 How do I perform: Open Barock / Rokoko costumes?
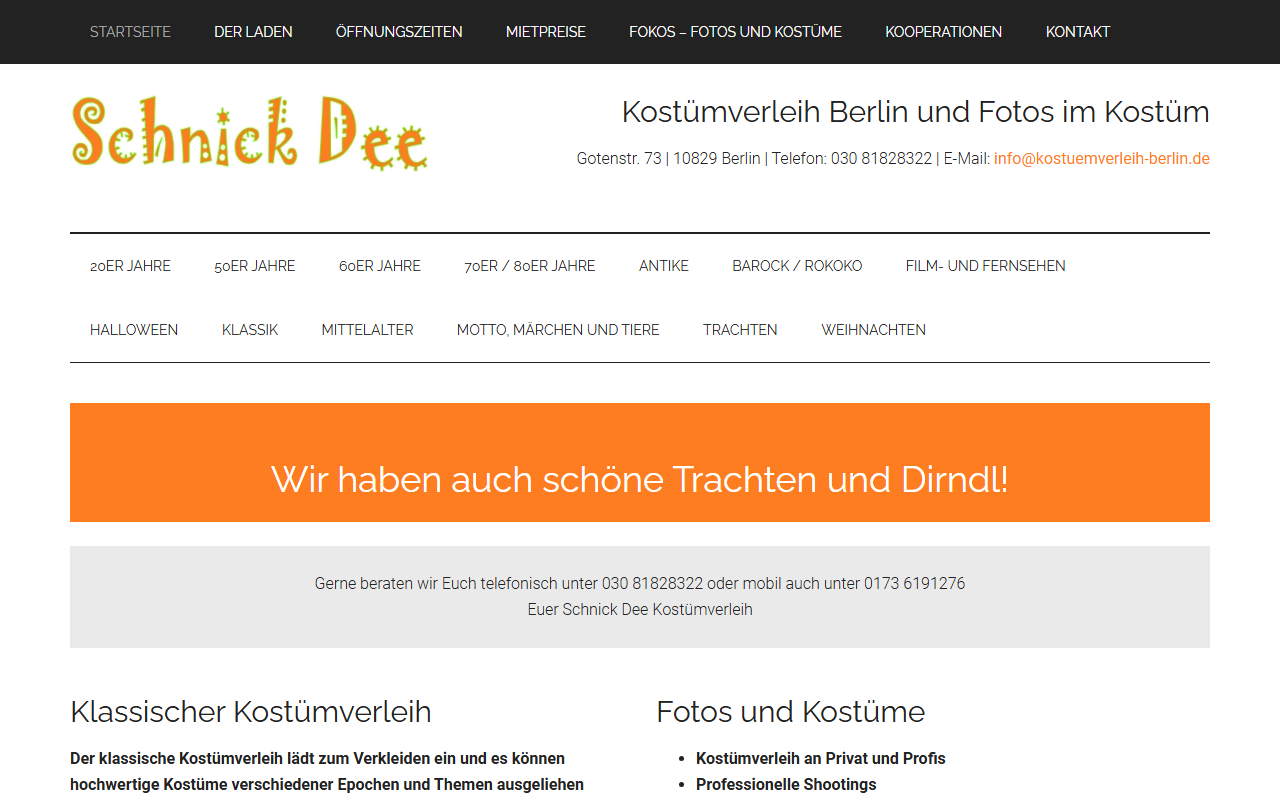[797, 266]
